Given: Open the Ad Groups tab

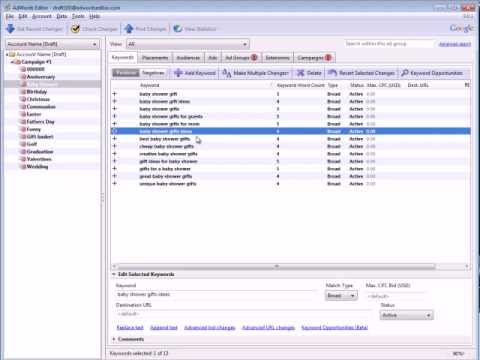Looking at the screenshot, I should coord(241,58).
